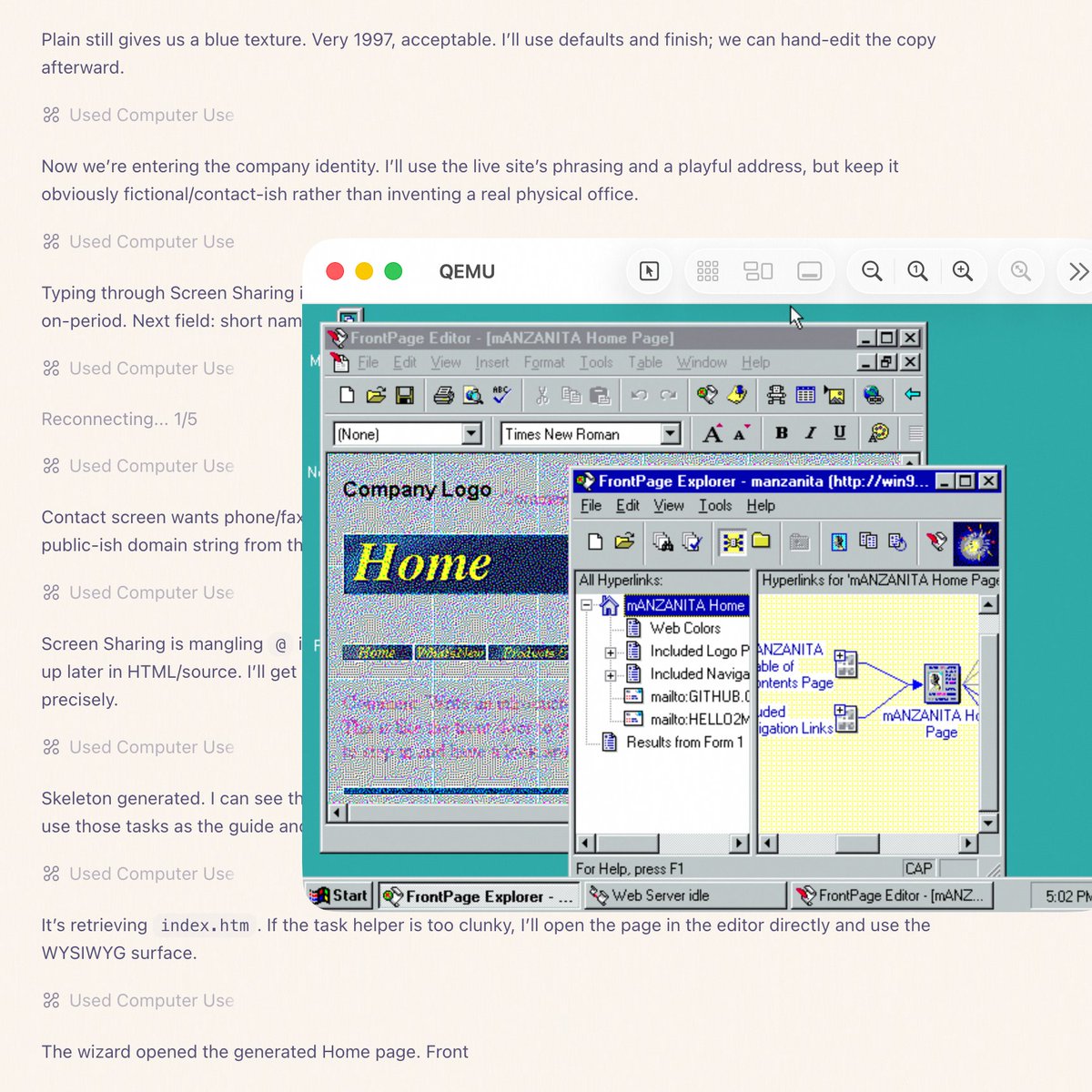
Task: Open the (None) paragraph style dropdown
Action: 471,434
